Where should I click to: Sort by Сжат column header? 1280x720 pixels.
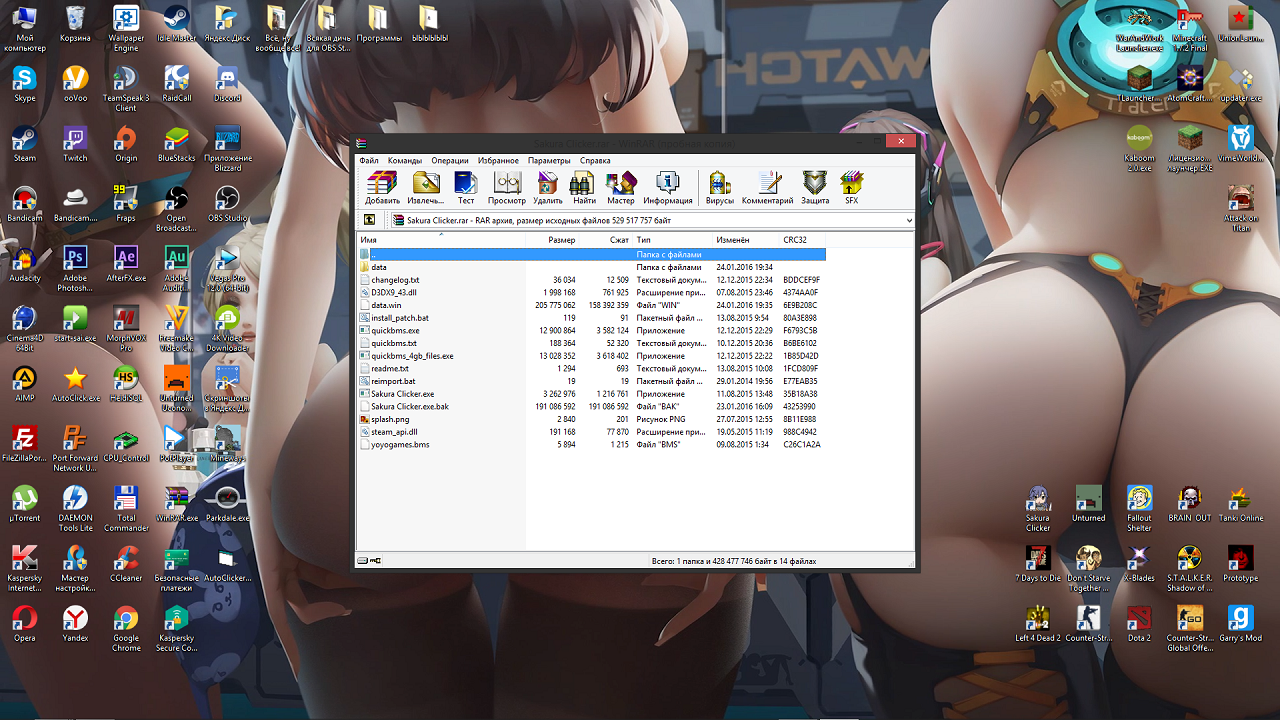(606, 240)
